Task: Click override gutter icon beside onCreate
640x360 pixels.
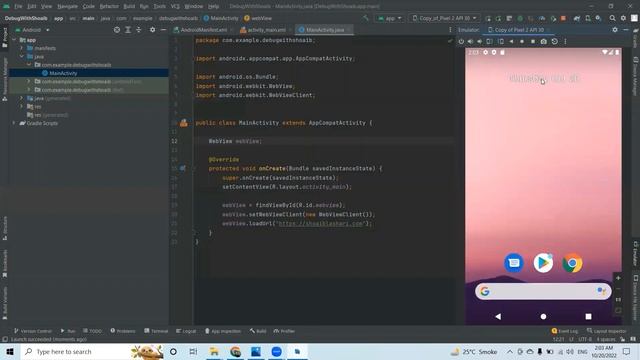Action: click(x=182, y=168)
